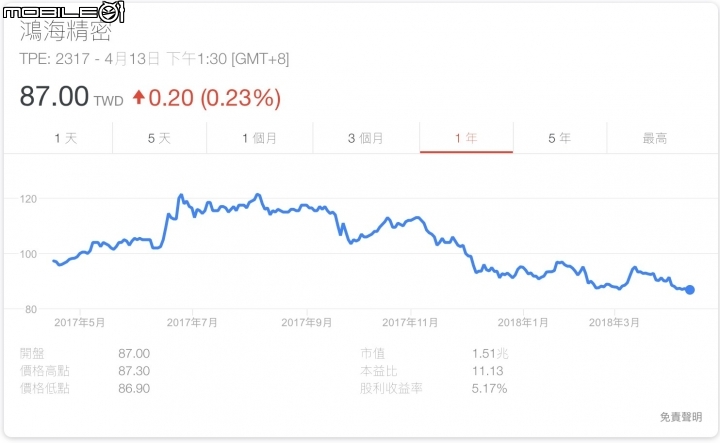The image size is (720, 443).
Task: Switch to the 3 個月 tab
Action: pos(366,138)
